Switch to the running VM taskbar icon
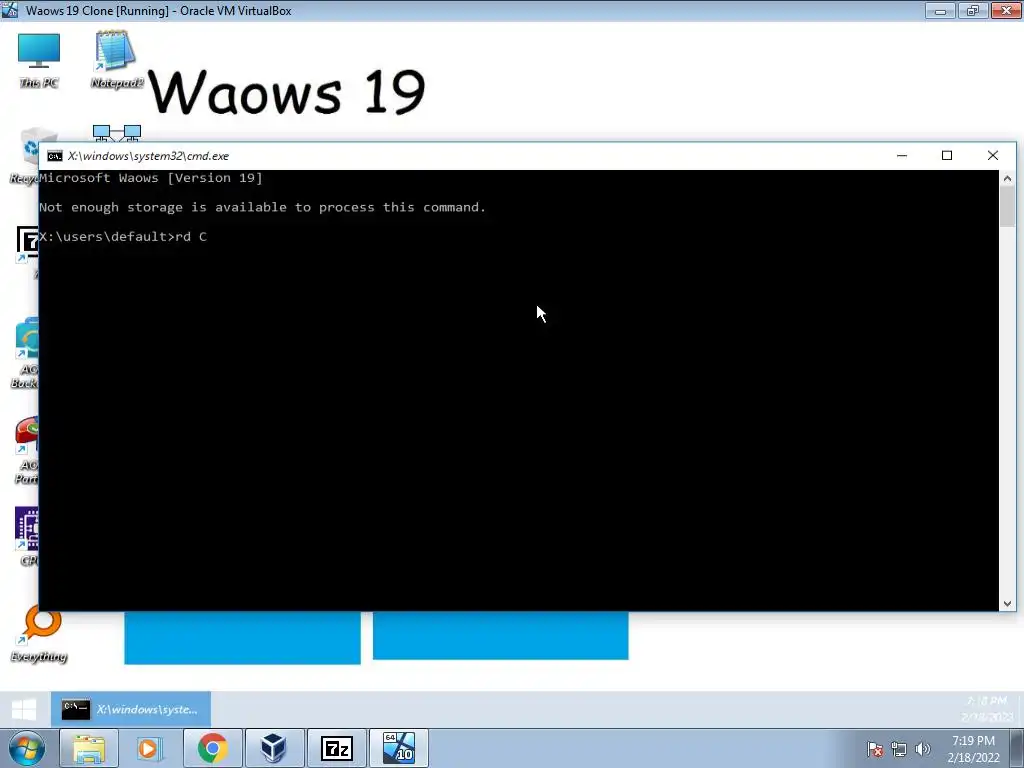 point(399,748)
